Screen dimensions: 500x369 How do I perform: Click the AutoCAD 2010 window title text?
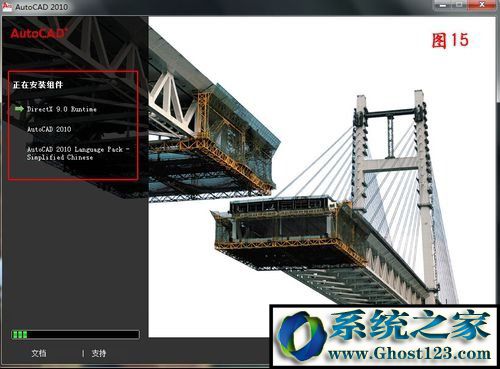41,7
